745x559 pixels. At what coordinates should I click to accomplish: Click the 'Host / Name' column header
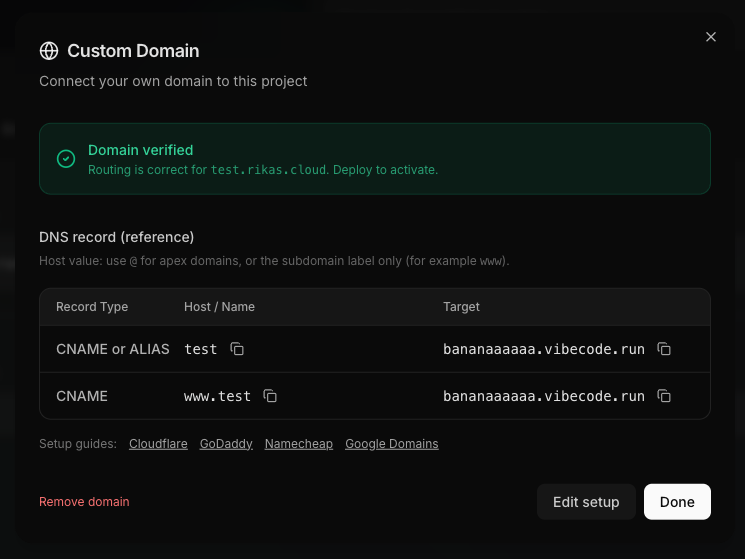tap(220, 307)
